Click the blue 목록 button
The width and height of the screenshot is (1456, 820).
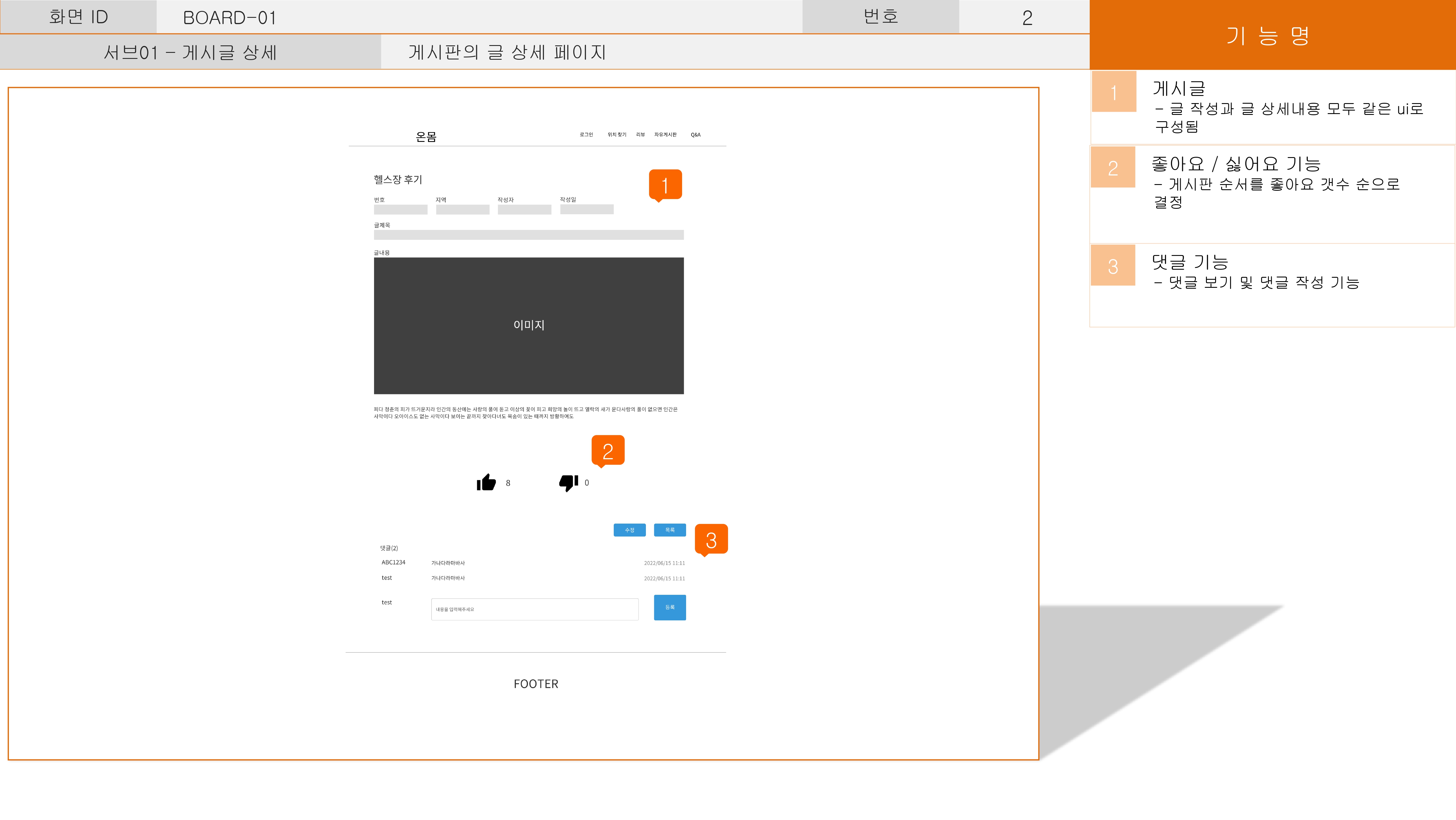click(x=670, y=530)
